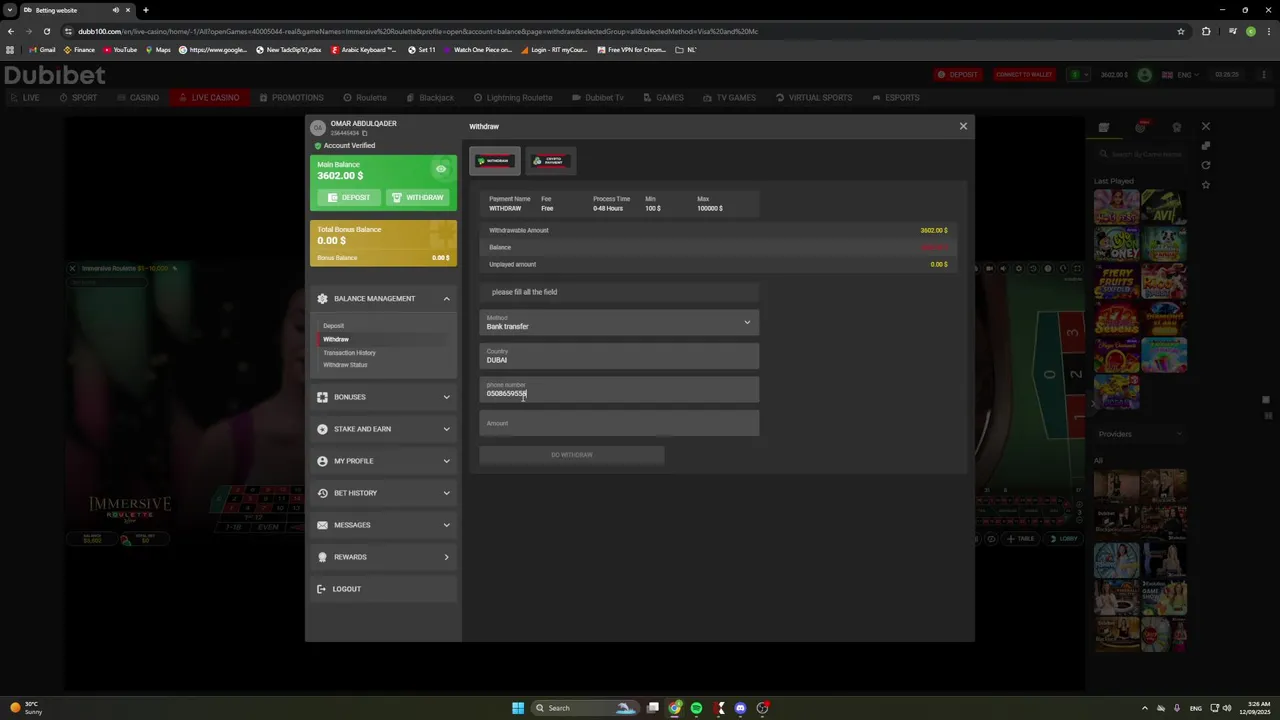Open the Lightning Roulette menu item
This screenshot has height=720, width=1280.
pyautogui.click(x=513, y=97)
